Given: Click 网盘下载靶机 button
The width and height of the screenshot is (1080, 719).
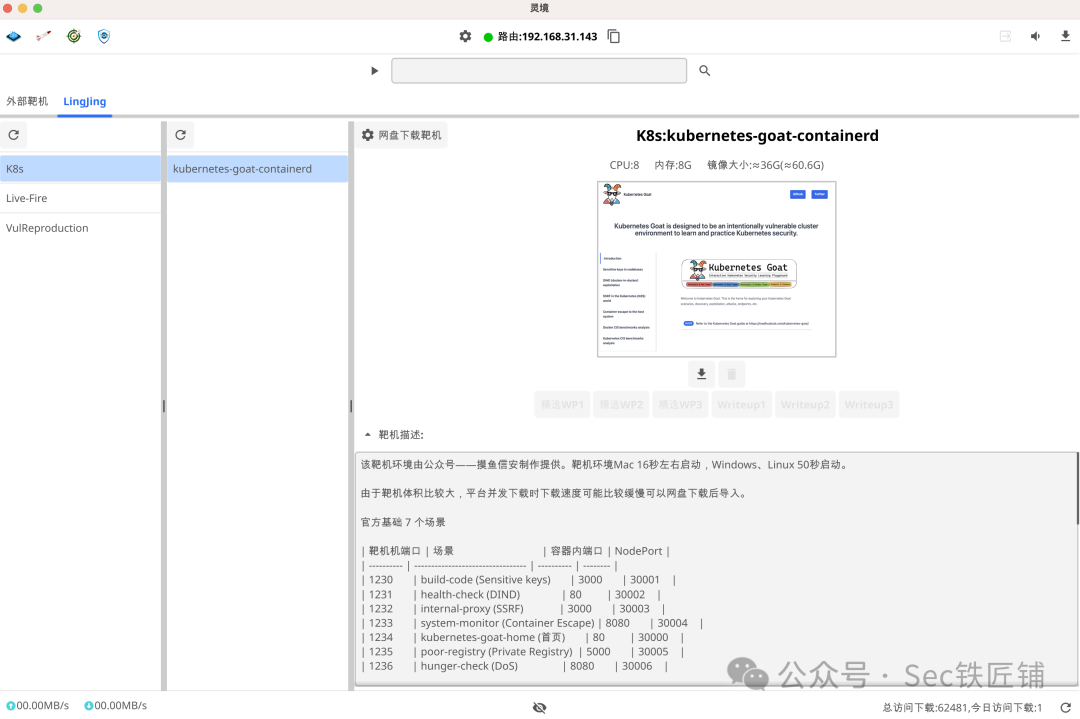Looking at the screenshot, I should [402, 135].
